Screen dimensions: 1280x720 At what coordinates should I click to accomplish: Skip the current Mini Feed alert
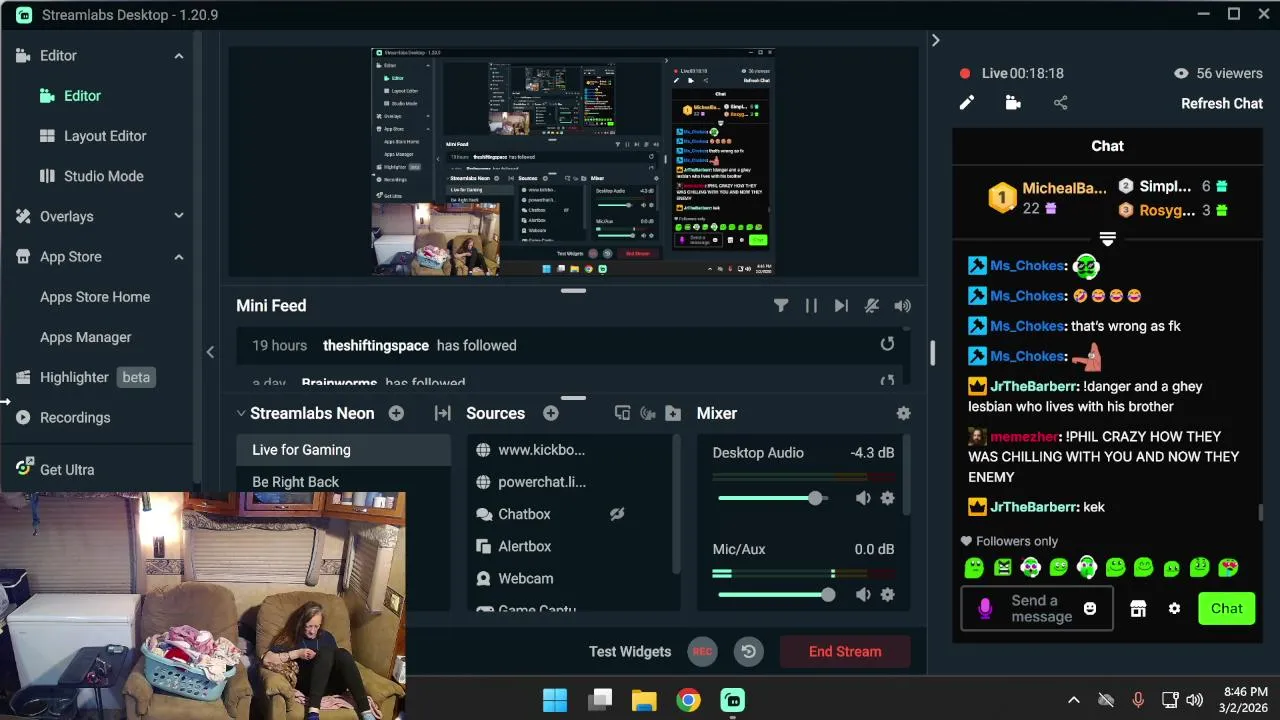click(x=841, y=306)
